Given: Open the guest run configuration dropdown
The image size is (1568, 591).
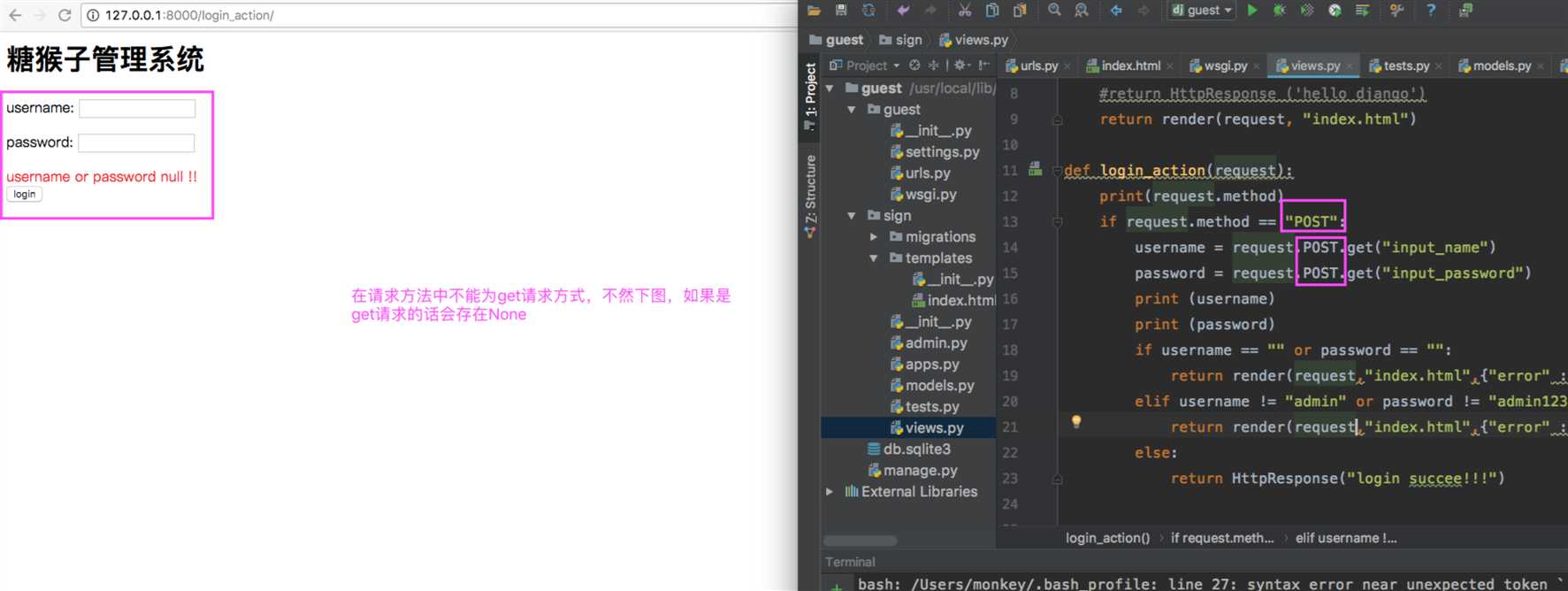Looking at the screenshot, I should (x=1203, y=11).
